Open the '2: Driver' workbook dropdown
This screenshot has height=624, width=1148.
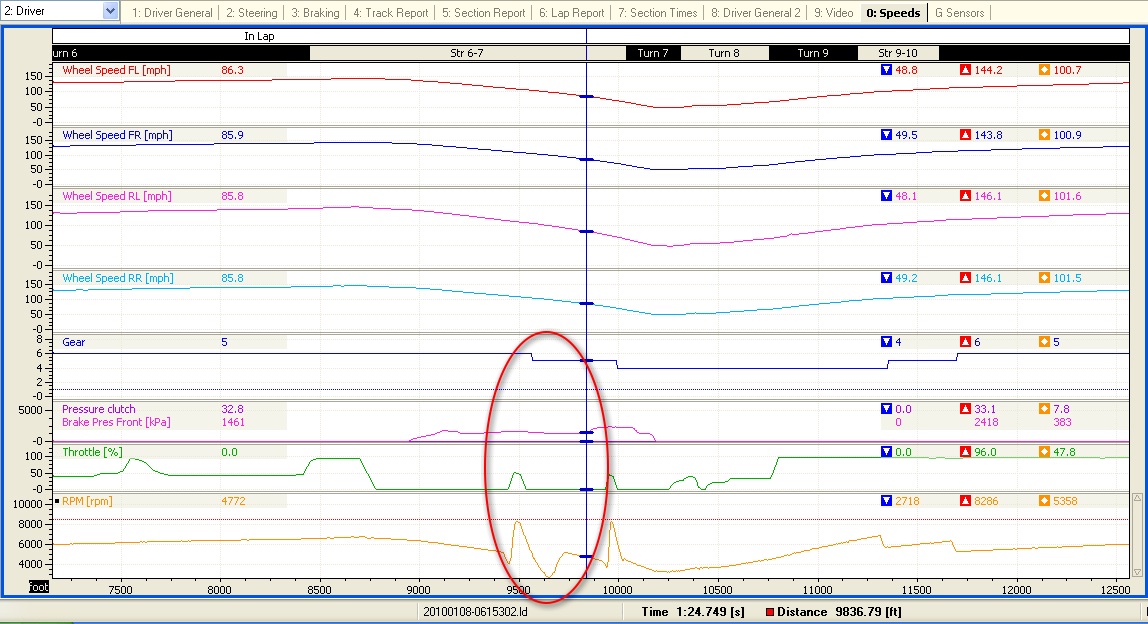click(x=111, y=11)
